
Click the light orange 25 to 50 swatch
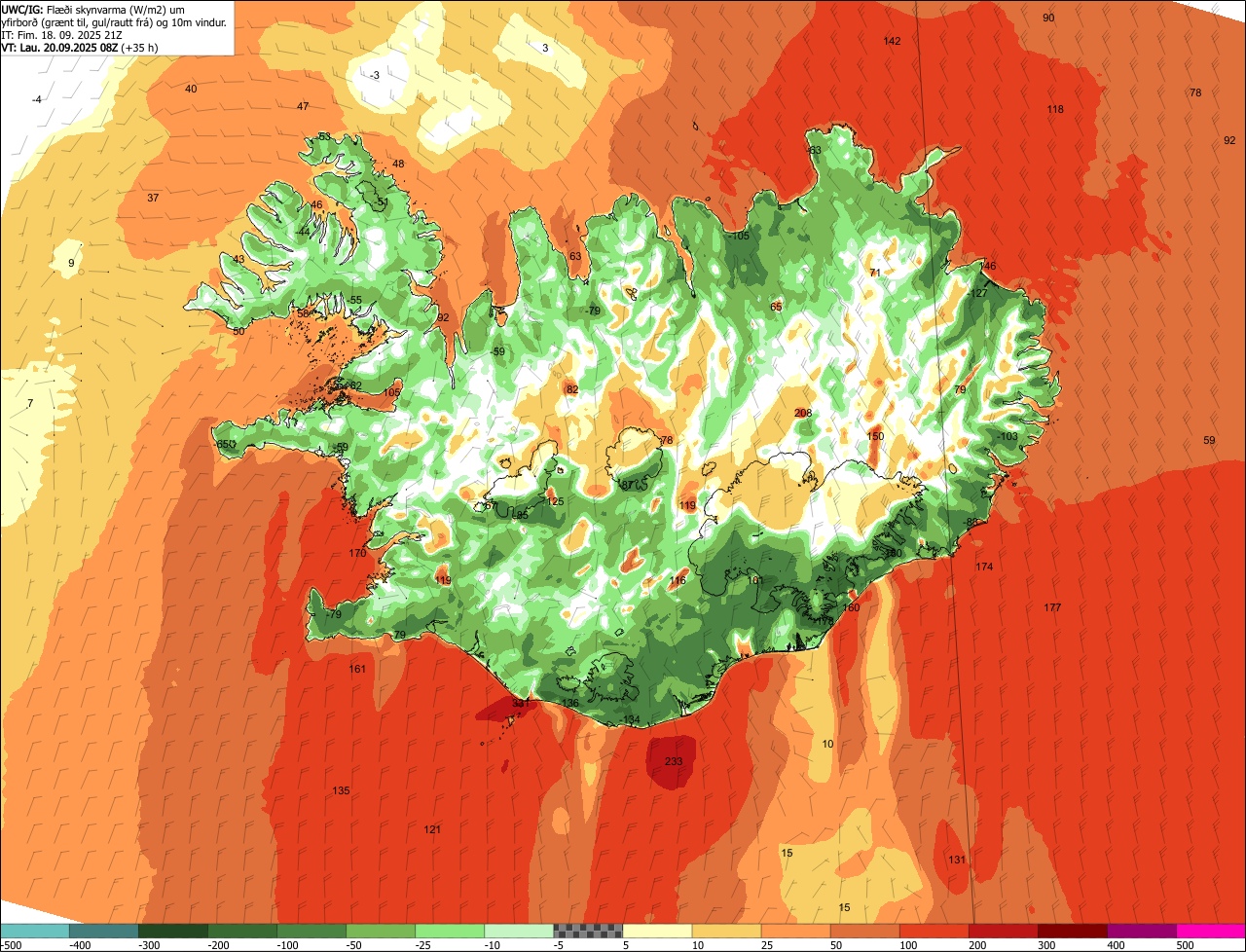tap(795, 931)
